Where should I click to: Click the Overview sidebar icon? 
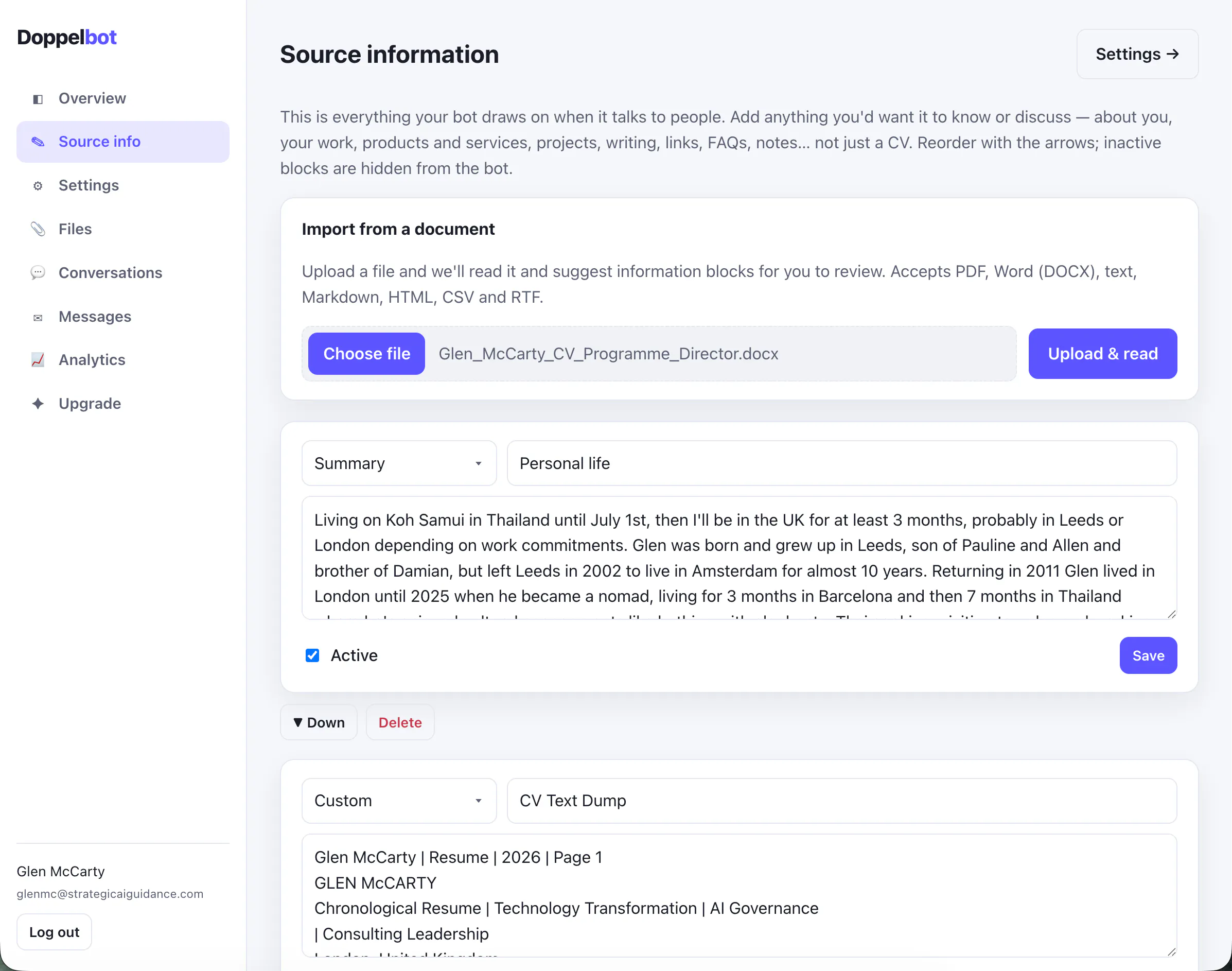coord(38,99)
